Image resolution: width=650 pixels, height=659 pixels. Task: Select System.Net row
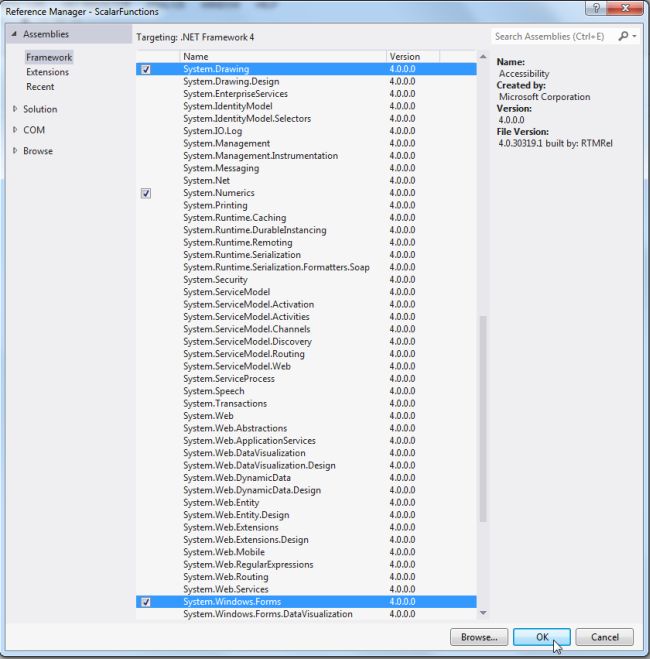(x=306, y=181)
